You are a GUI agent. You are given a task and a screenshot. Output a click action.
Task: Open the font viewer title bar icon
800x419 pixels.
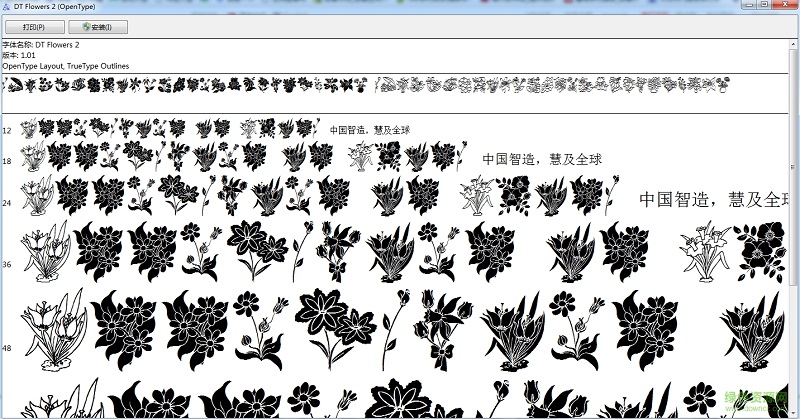pyautogui.click(x=7, y=7)
